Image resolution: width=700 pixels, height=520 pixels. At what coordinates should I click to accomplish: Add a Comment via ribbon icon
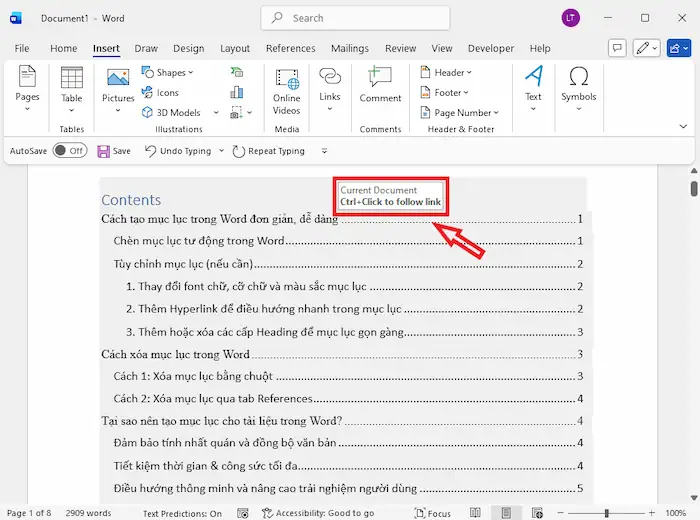380,80
